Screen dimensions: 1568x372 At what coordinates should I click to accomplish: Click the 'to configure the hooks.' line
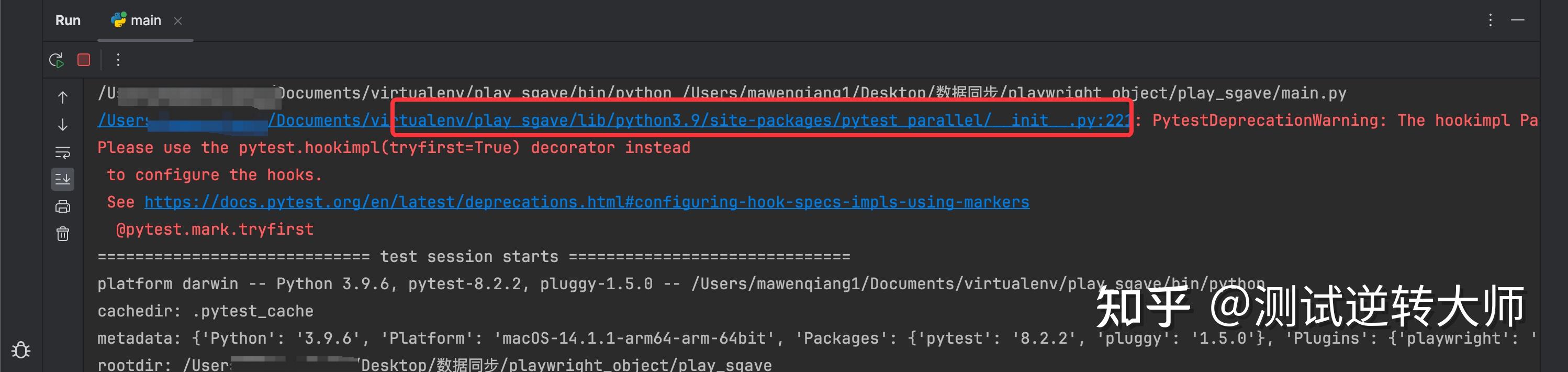click(214, 175)
